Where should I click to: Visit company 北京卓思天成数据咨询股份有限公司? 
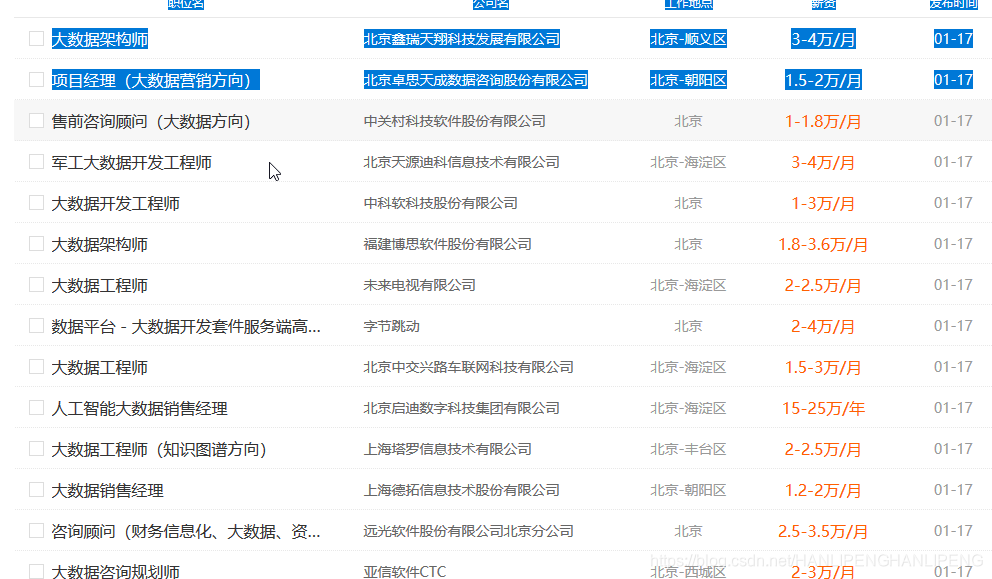pyautogui.click(x=476, y=80)
